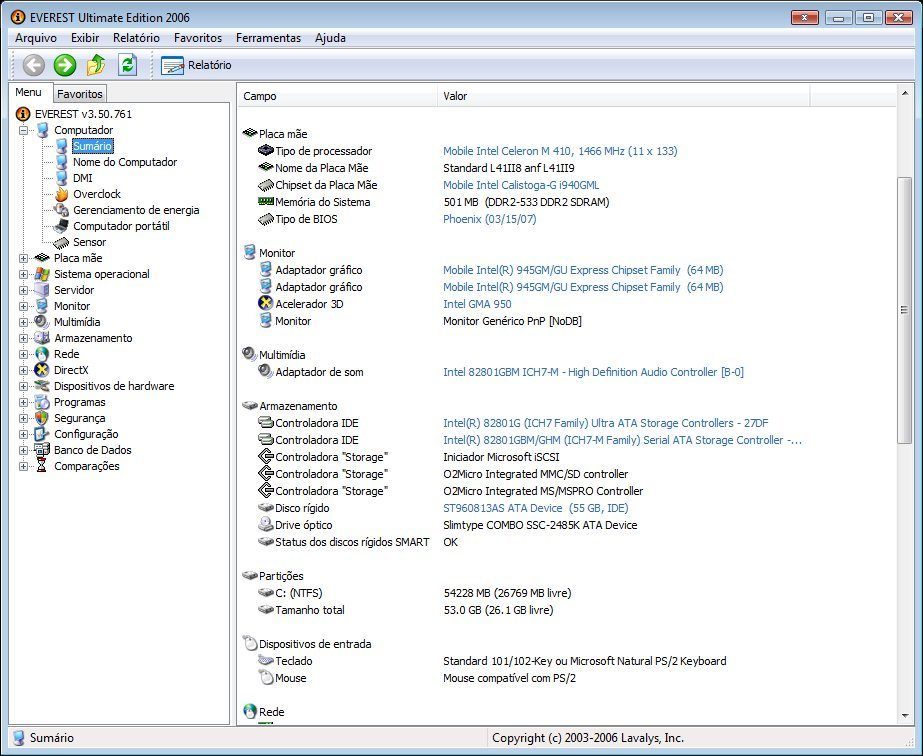Viewport: 923px width, 756px height.
Task: Click the green Forward arrow icon
Action: 65,65
